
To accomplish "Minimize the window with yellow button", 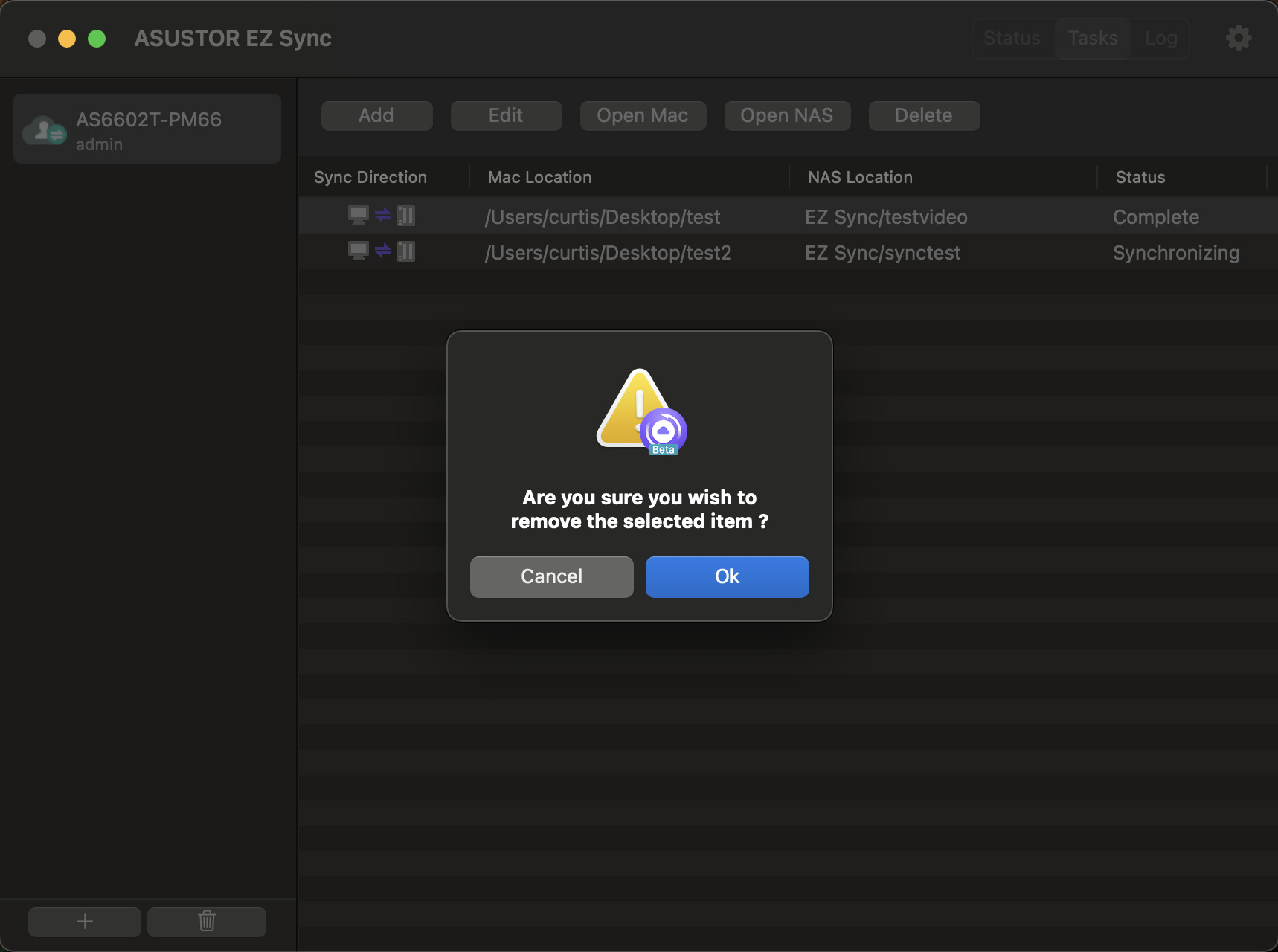I will tap(67, 39).
